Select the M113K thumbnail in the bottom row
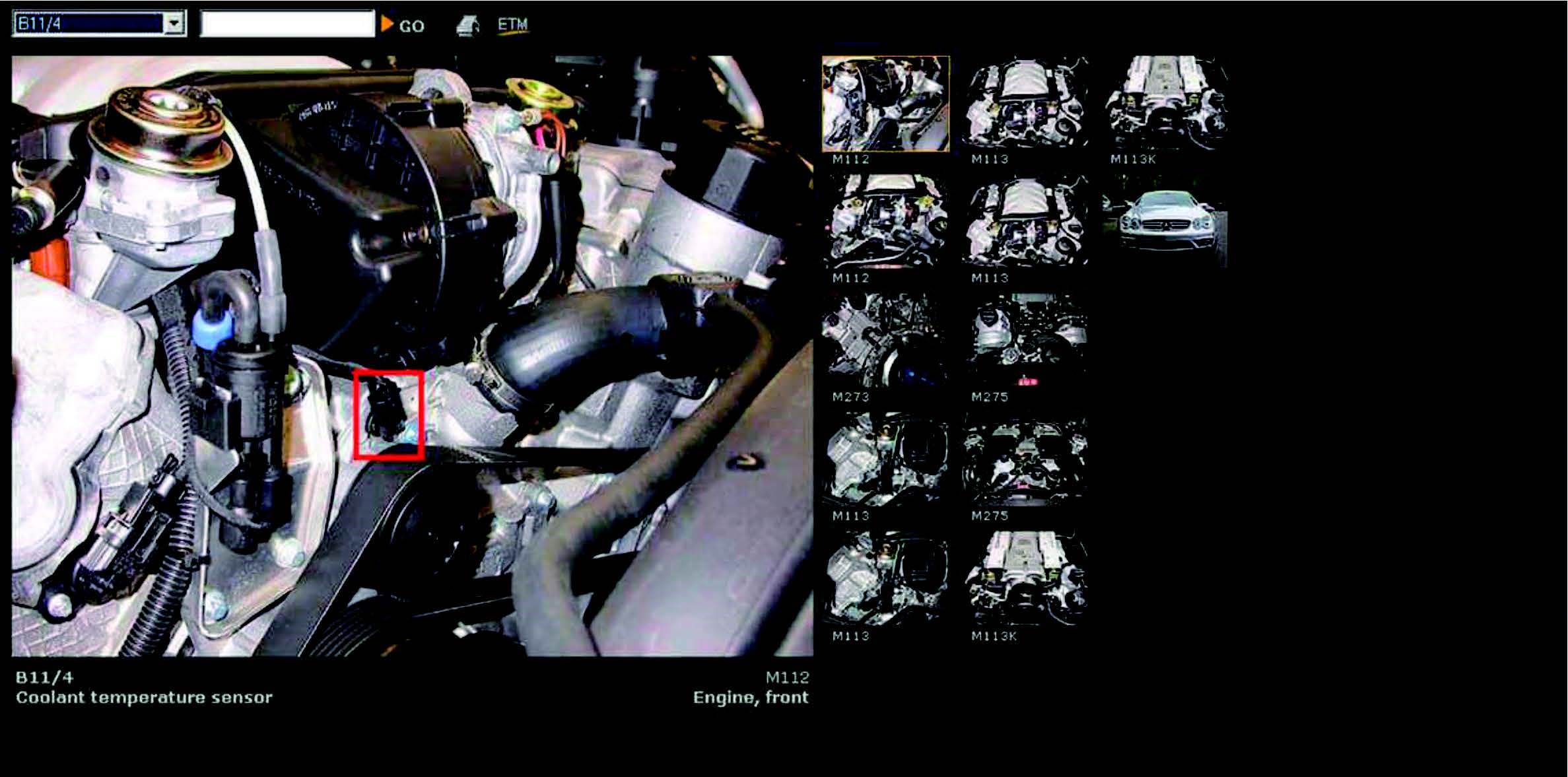The image size is (1568, 777). 1025,579
